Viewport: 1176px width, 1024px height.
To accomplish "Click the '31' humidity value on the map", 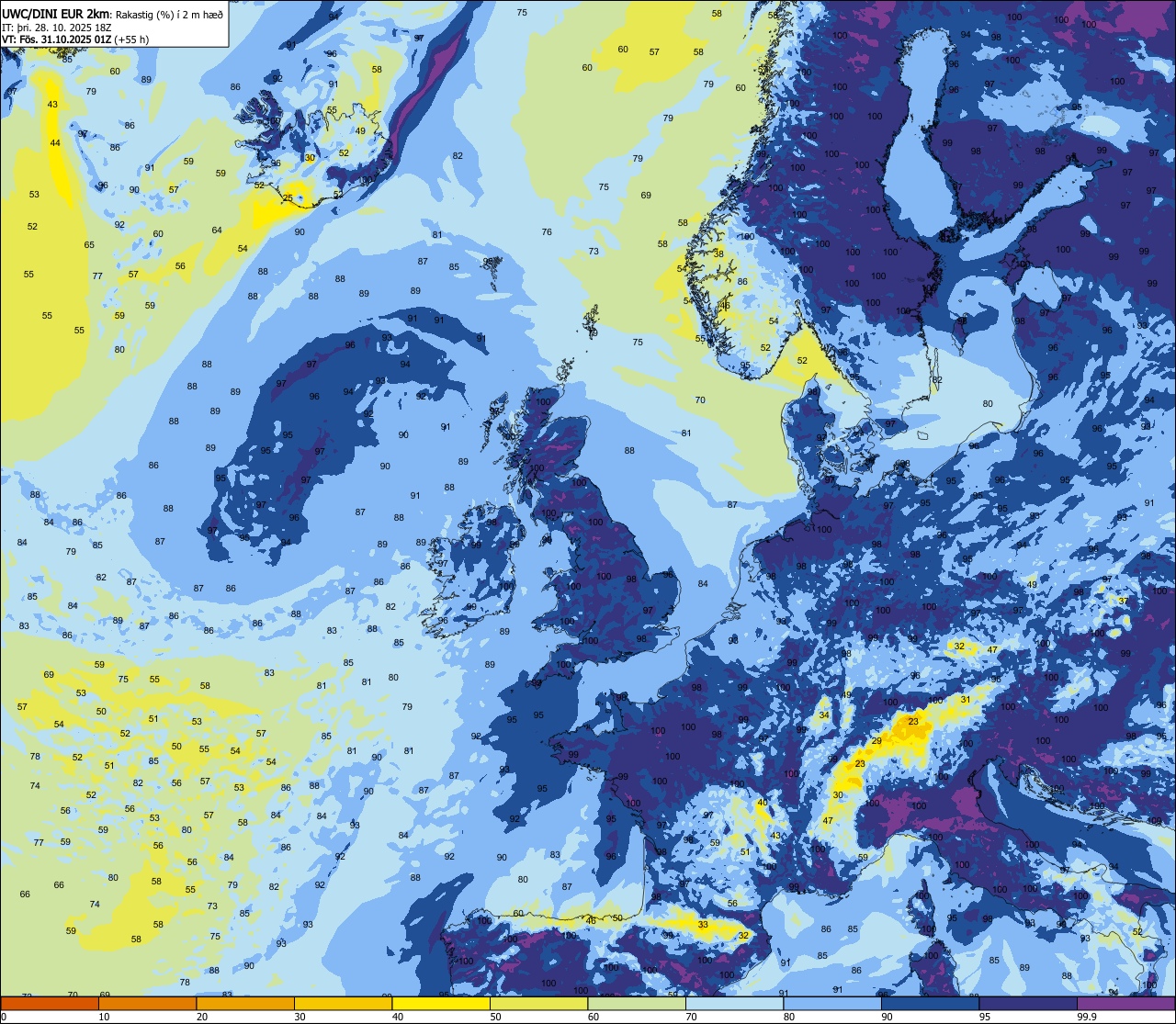I will (x=965, y=700).
